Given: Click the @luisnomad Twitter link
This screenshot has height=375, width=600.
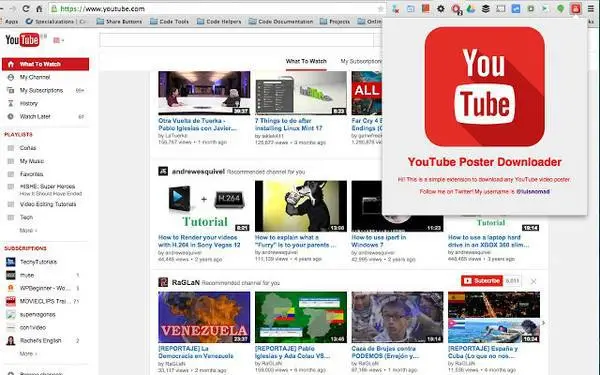Looking at the screenshot, I should pyautogui.click(x=533, y=191).
